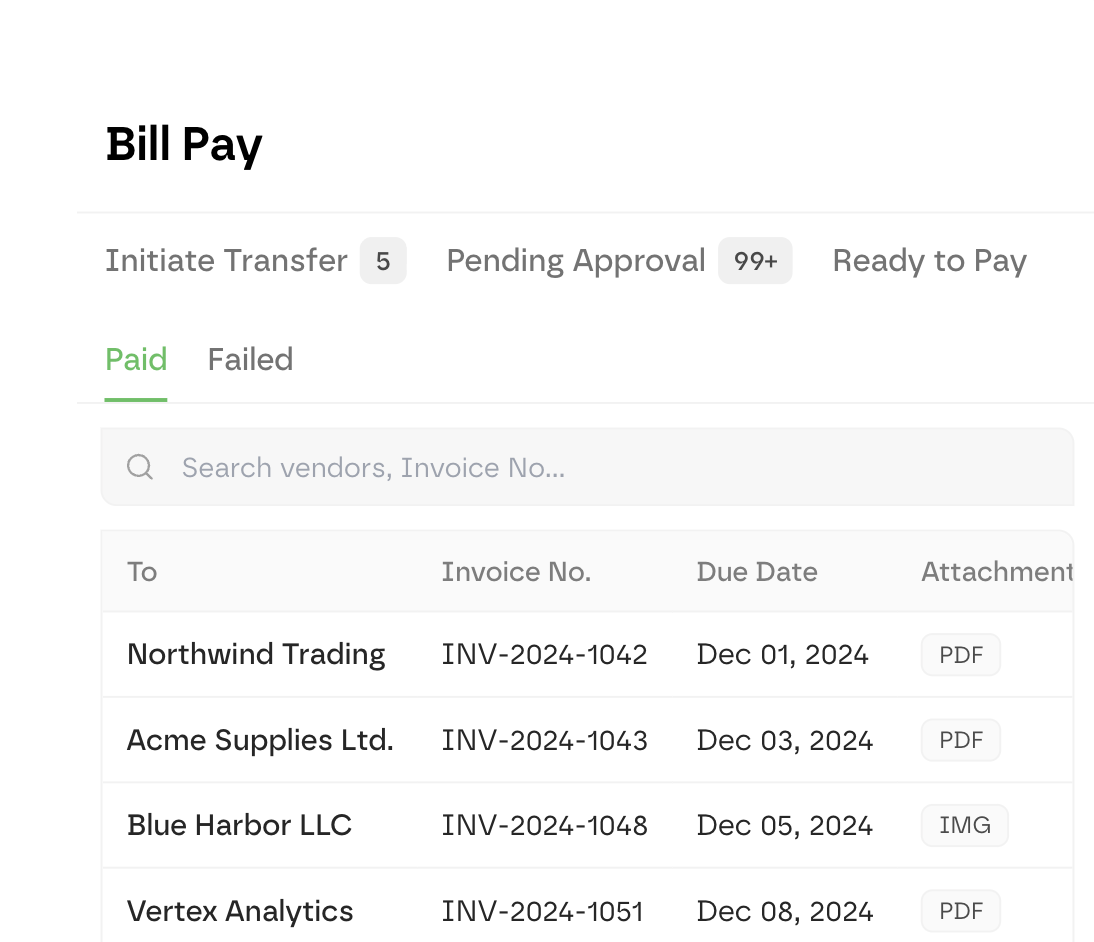This screenshot has height=942, width=1094.
Task: Open the Initiate Transfer tab
Action: [225, 260]
